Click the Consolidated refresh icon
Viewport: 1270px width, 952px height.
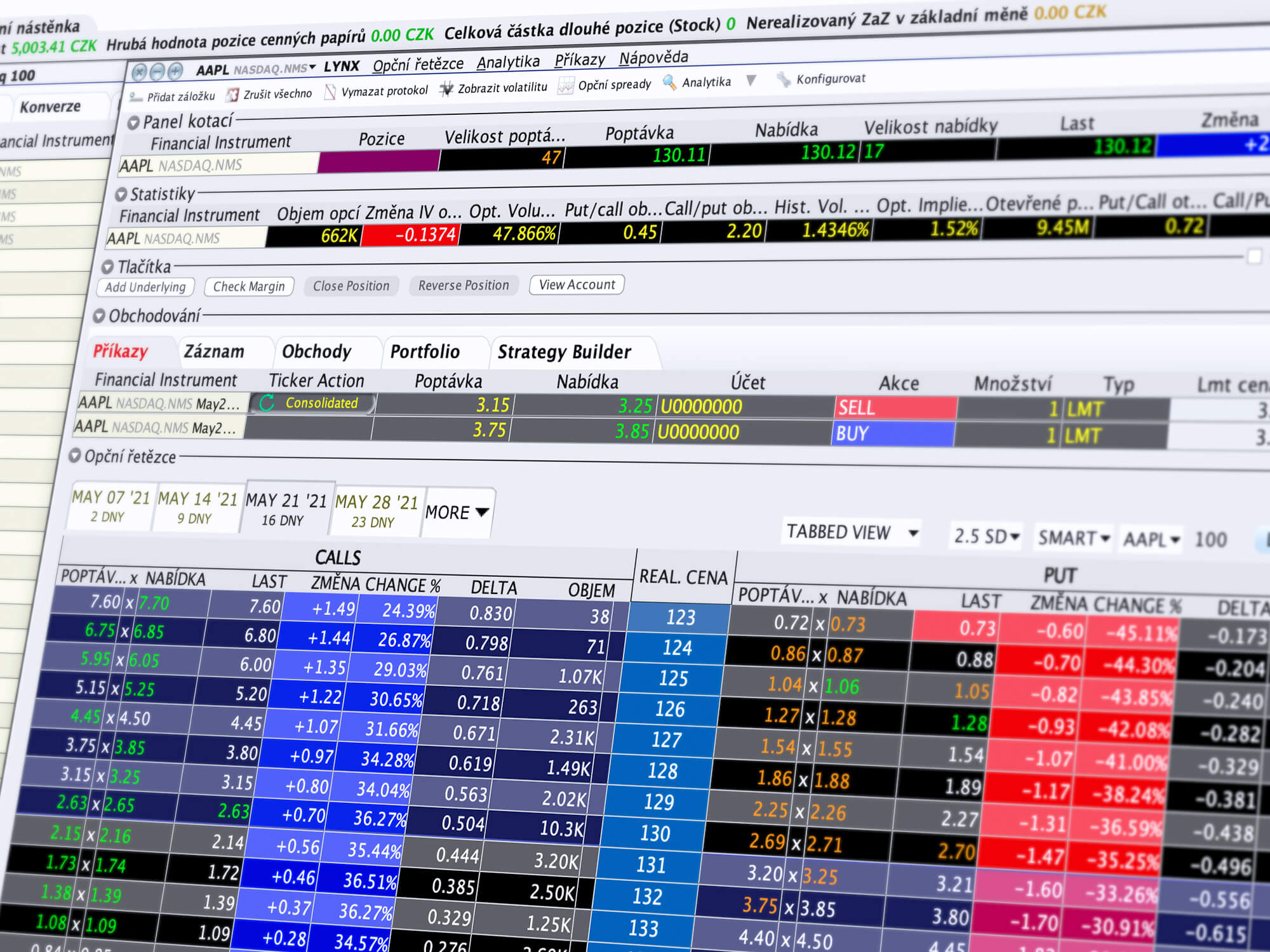click(x=267, y=402)
